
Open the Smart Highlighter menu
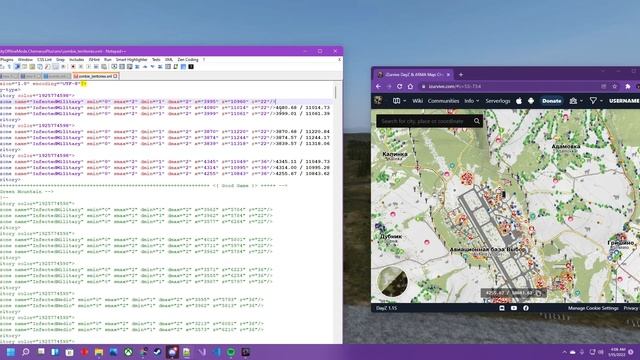tap(131, 60)
